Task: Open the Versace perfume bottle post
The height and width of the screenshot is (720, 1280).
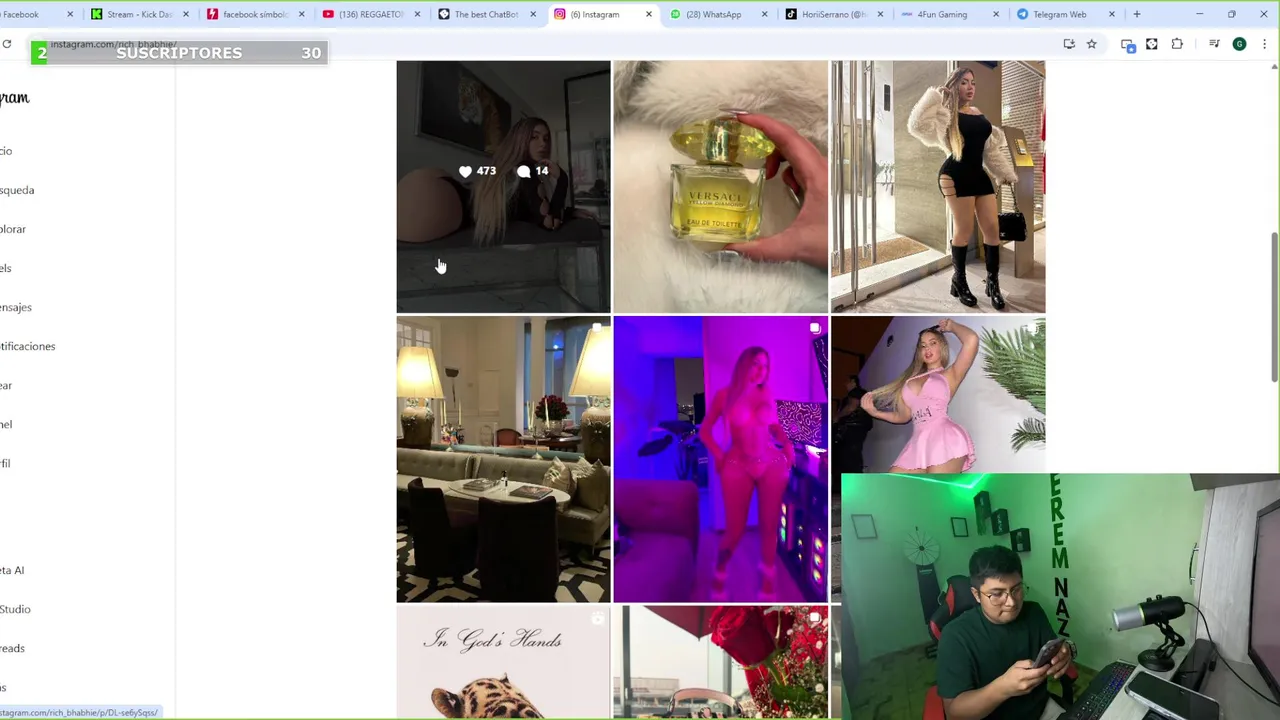Action: pyautogui.click(x=720, y=186)
